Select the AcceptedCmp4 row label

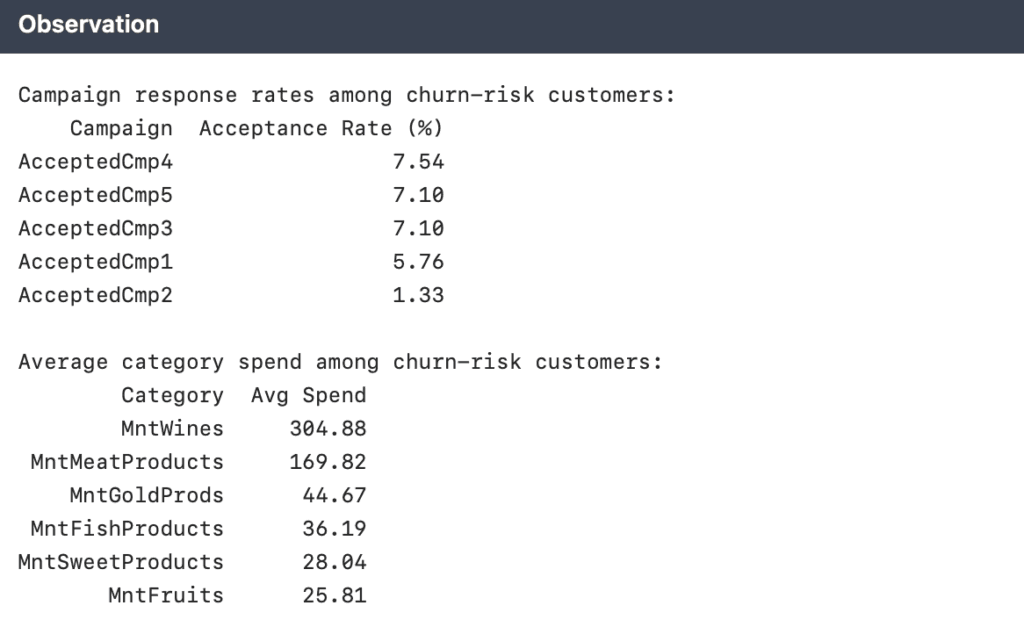[x=95, y=161]
